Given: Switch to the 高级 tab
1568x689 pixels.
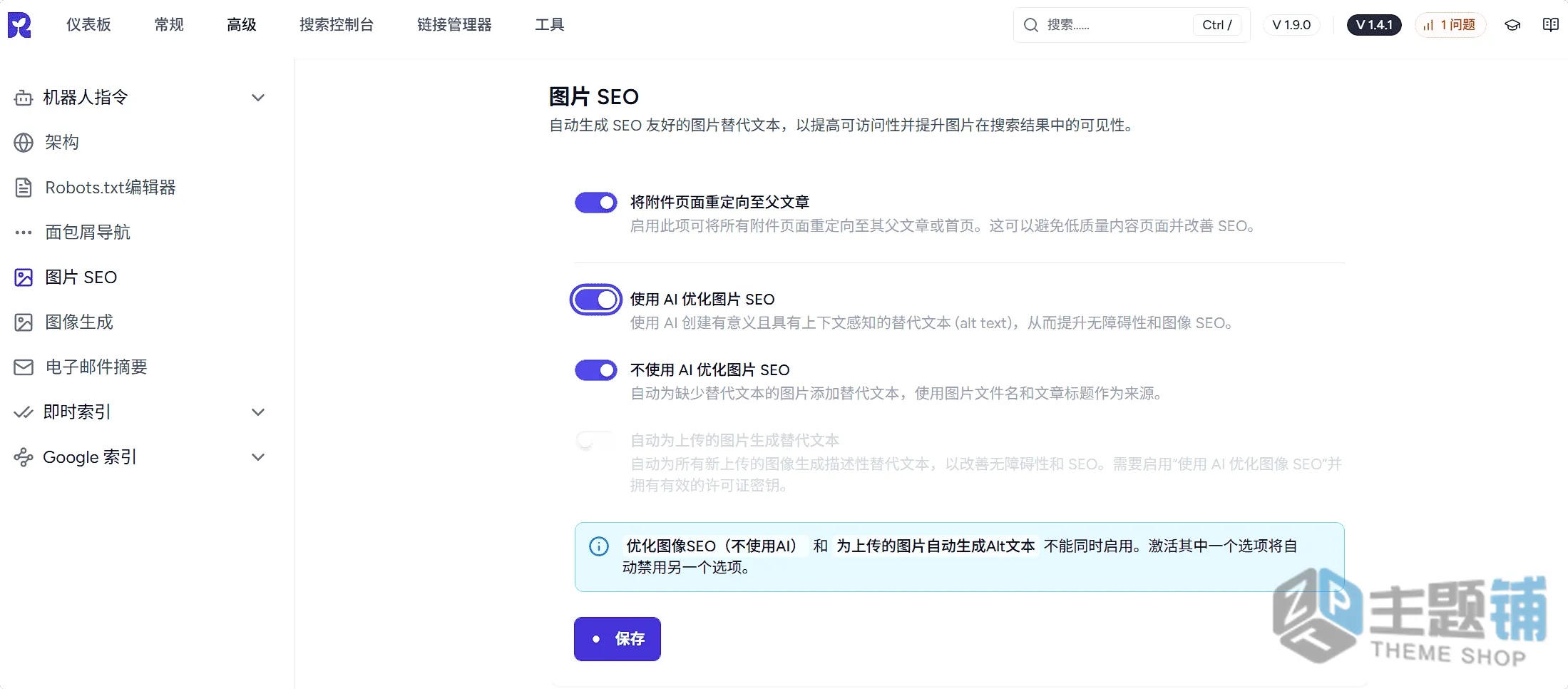Looking at the screenshot, I should tap(242, 25).
